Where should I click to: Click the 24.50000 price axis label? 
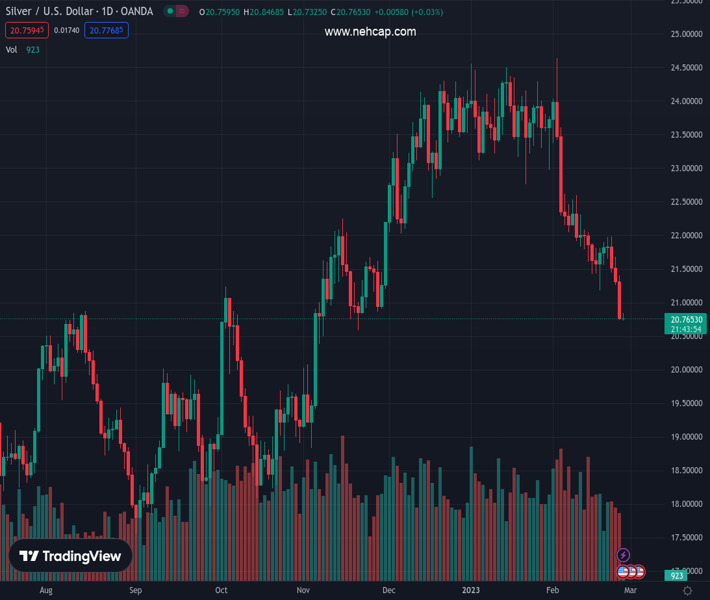686,67
